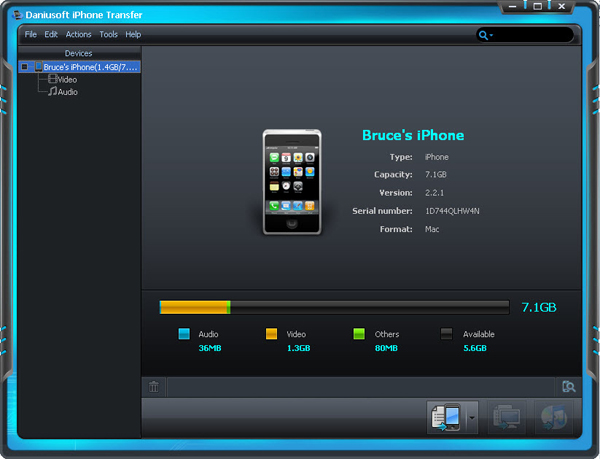This screenshot has width=600, height=459.
Task: Click the export to computer icon
Action: (x=506, y=417)
